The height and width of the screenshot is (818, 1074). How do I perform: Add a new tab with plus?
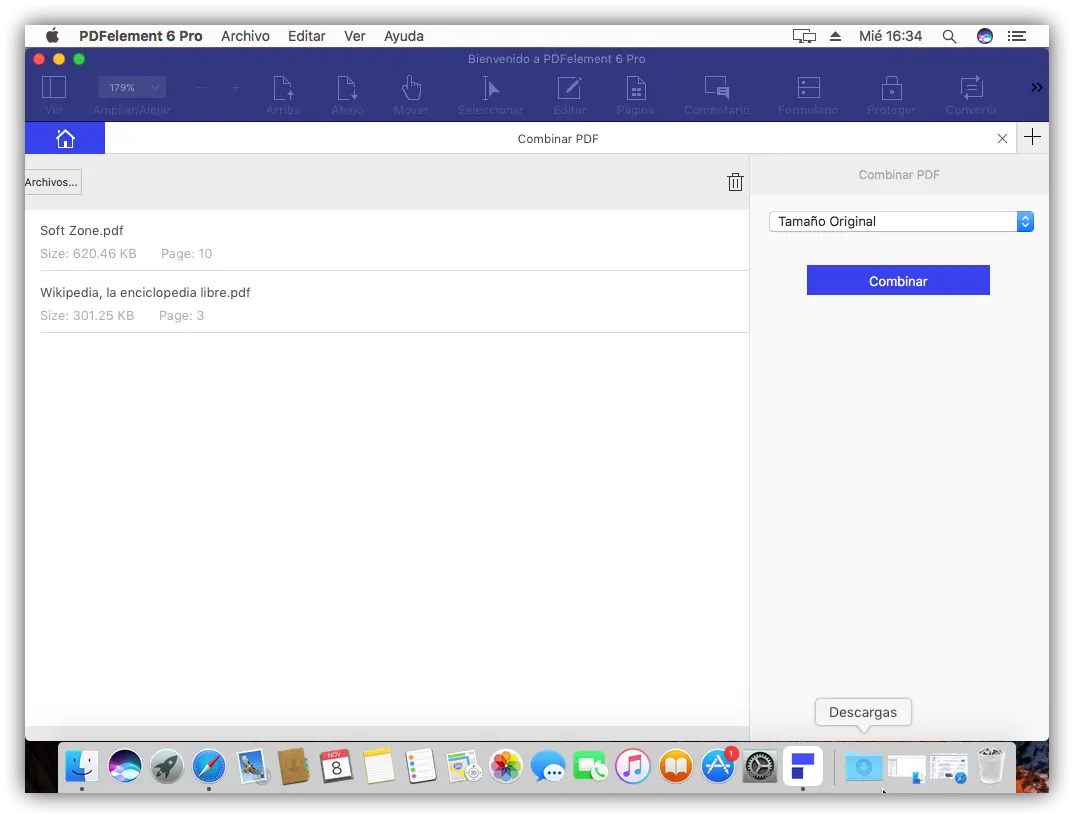click(1032, 137)
